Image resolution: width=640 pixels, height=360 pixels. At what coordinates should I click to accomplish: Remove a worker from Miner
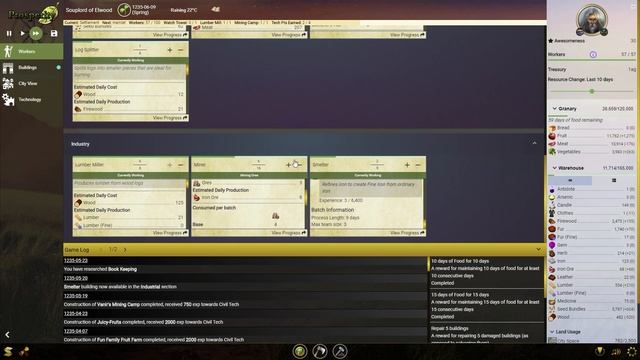299,165
